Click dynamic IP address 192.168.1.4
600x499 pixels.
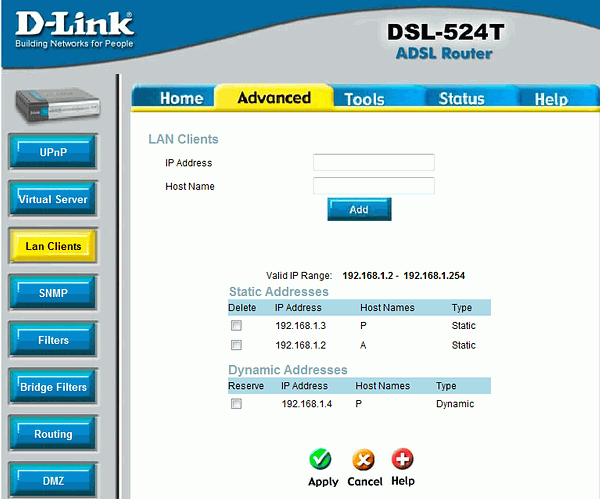click(x=307, y=404)
